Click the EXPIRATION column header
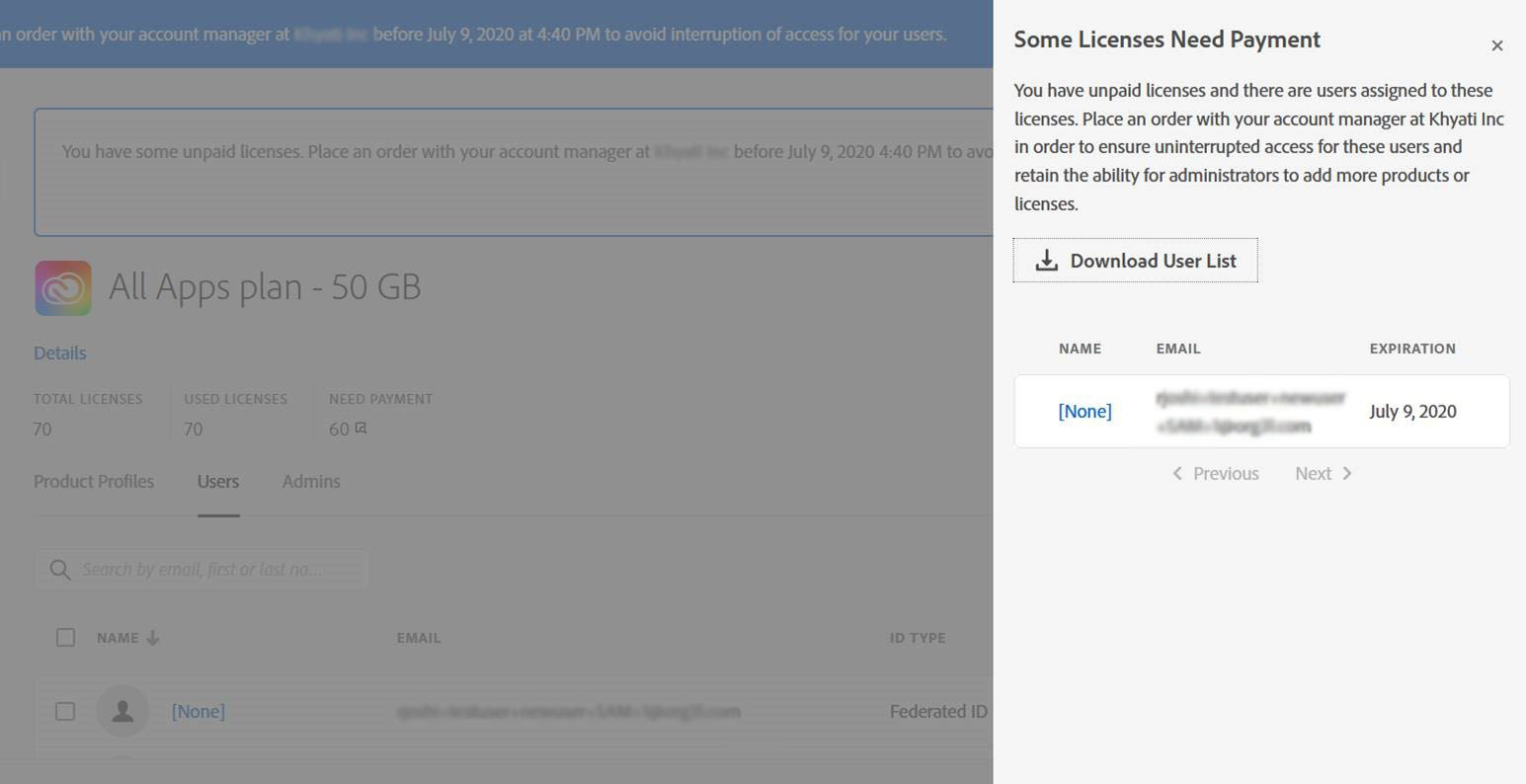This screenshot has height=784, width=1526. (1412, 349)
